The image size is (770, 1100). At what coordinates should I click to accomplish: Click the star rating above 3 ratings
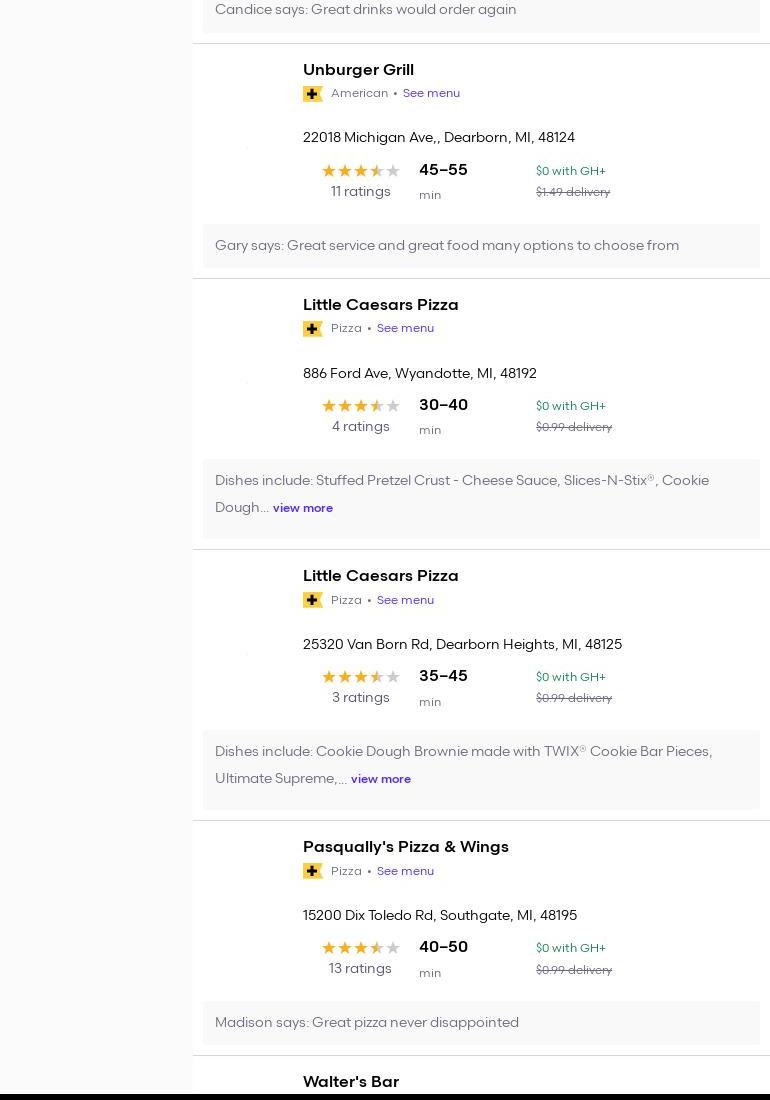point(360,677)
